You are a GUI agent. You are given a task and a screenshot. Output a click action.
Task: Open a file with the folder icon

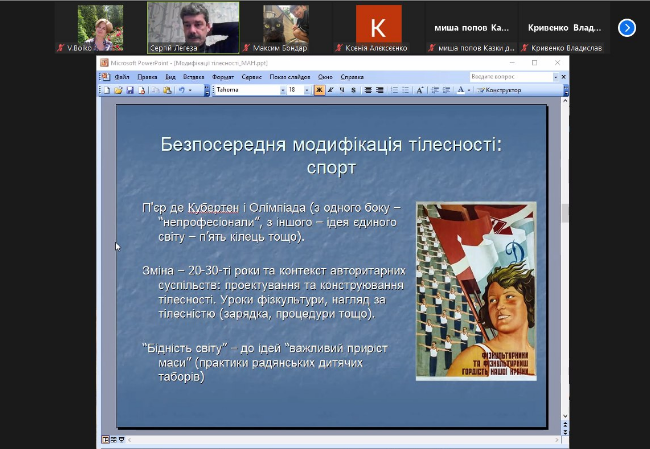click(119, 90)
